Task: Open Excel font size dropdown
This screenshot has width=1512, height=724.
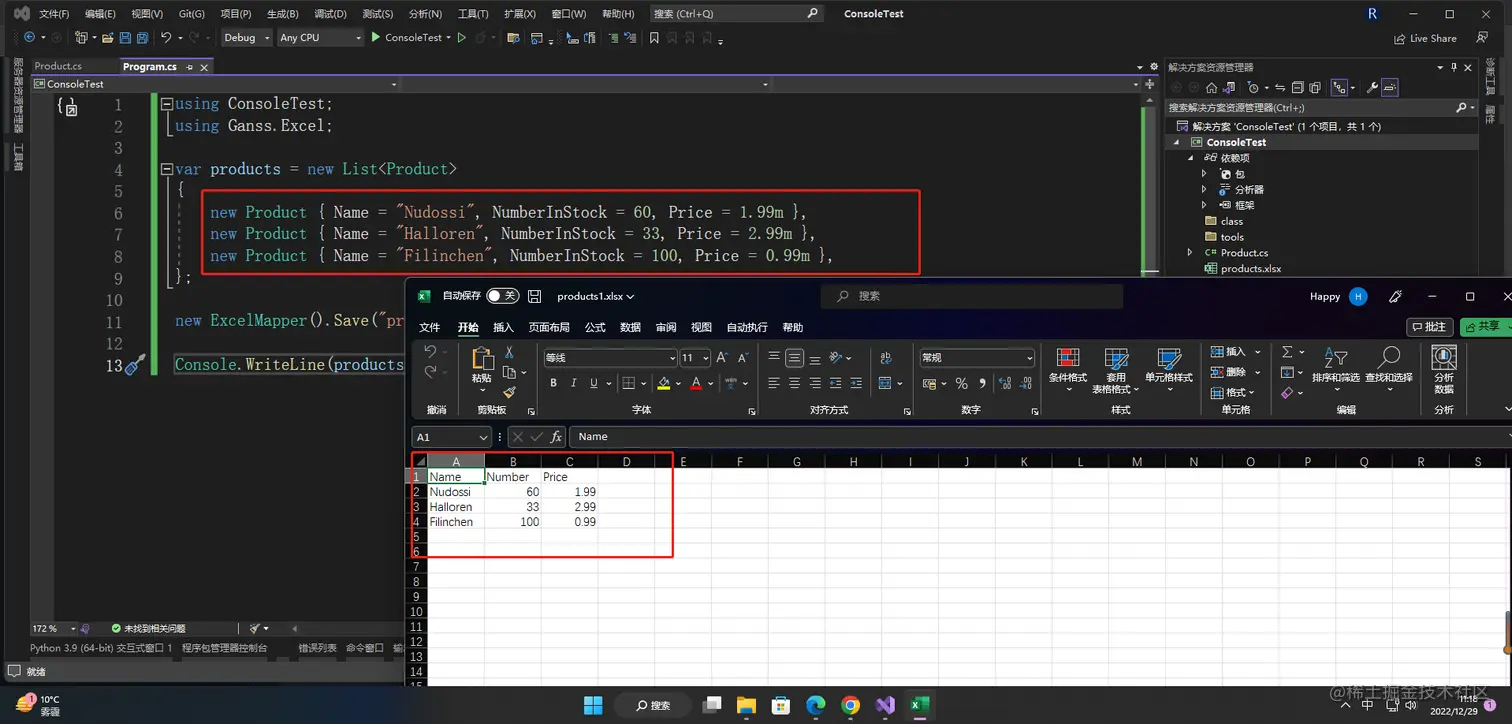Action: (x=706, y=358)
